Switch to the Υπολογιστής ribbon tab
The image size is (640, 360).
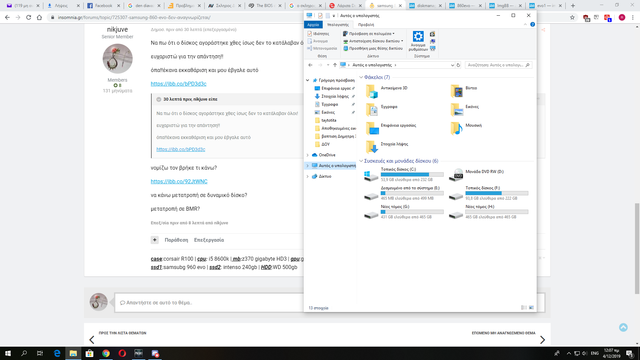pos(338,24)
